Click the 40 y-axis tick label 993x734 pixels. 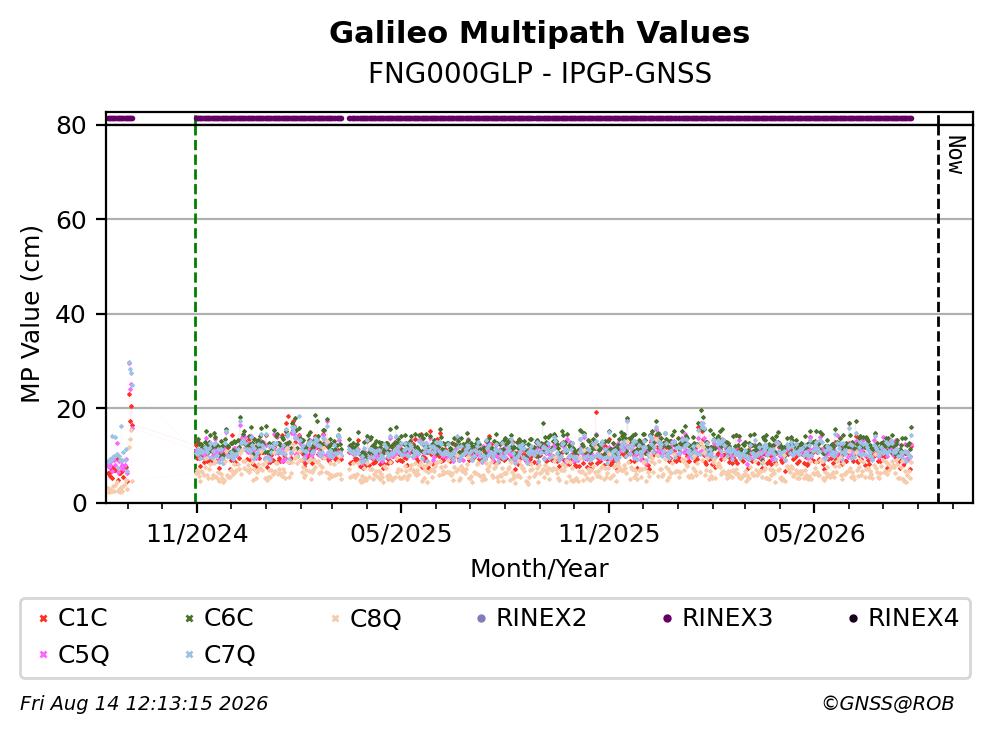point(72,314)
